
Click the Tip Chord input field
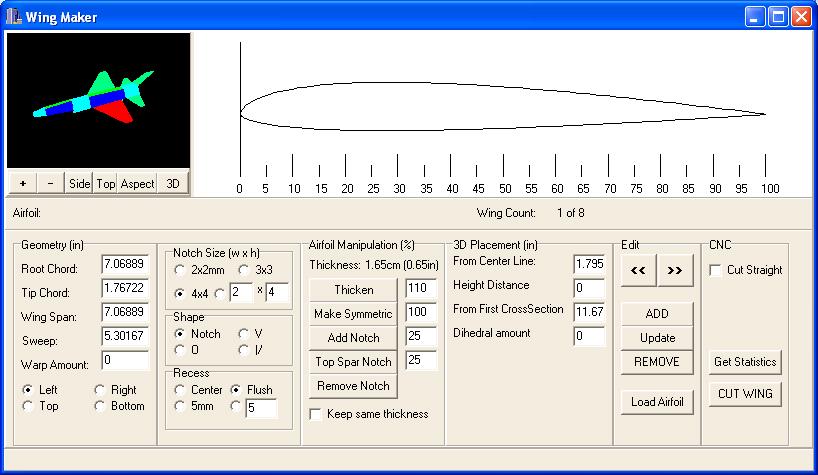coord(125,288)
